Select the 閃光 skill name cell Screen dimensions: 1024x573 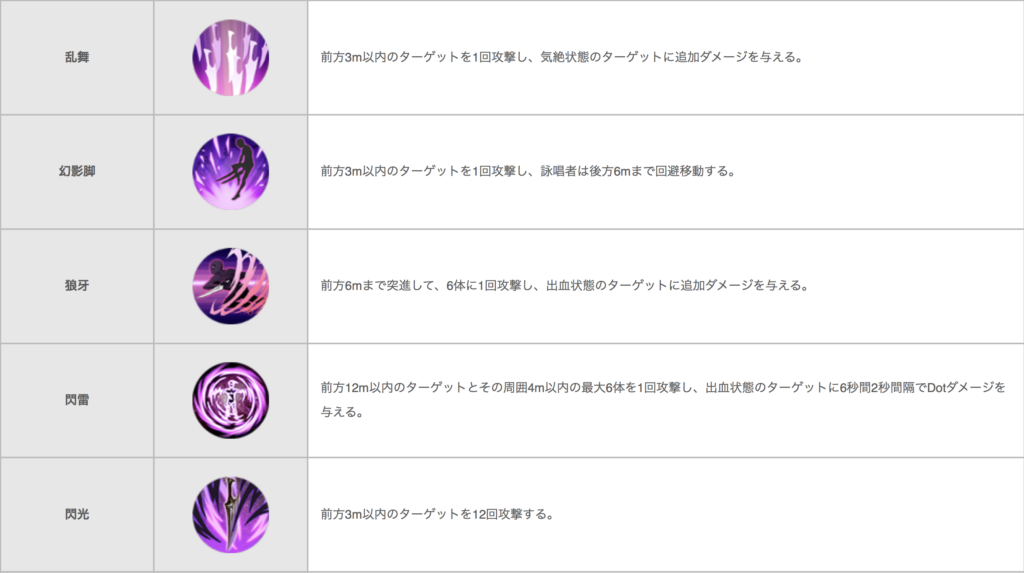[77, 515]
